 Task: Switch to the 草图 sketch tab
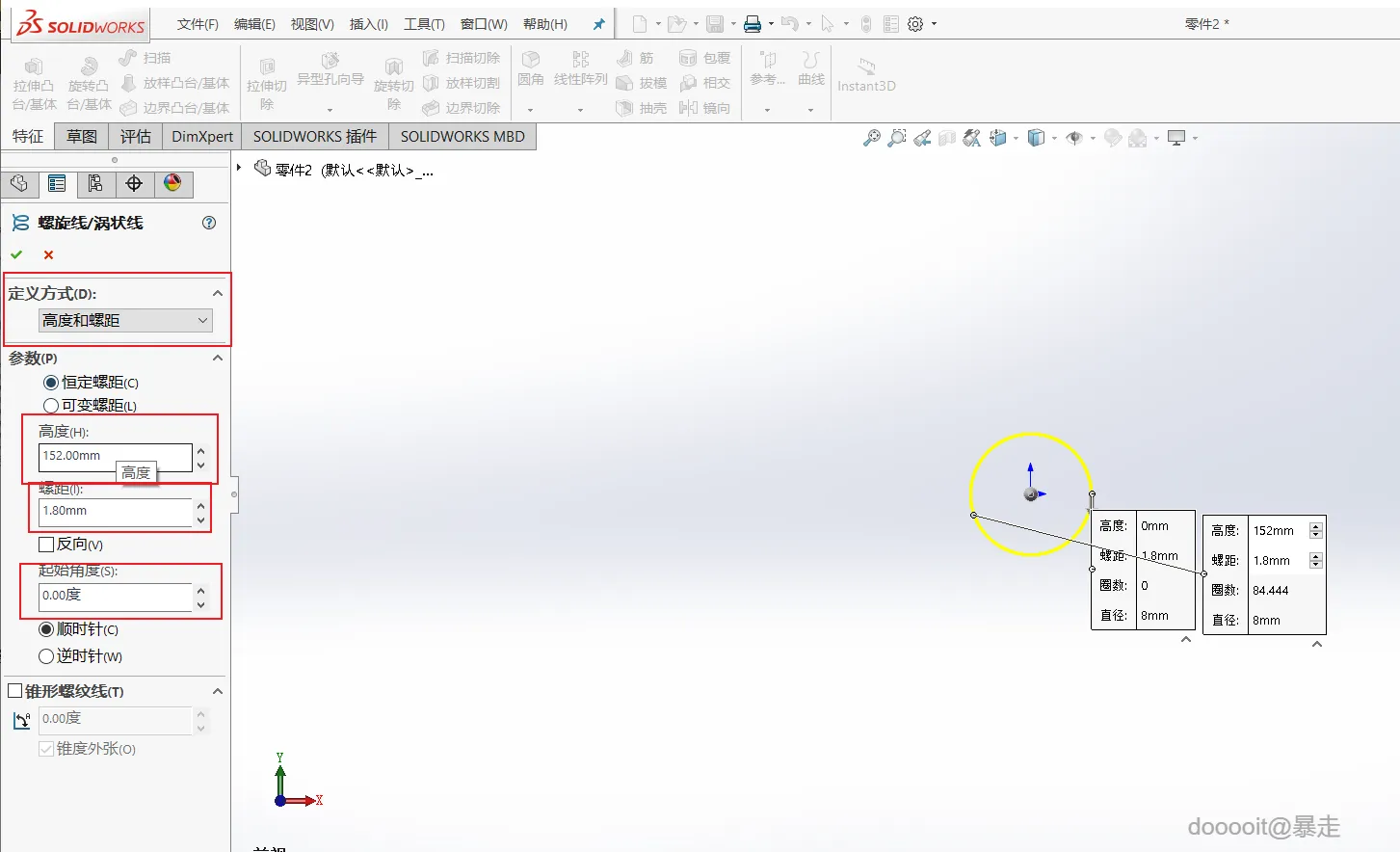(x=82, y=137)
